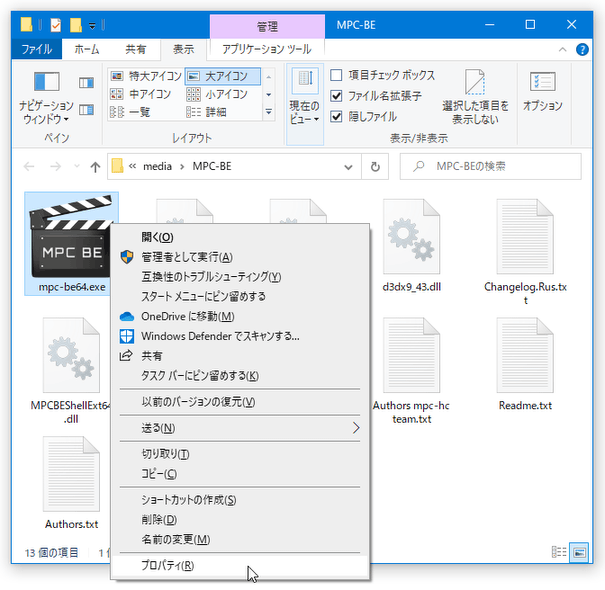The width and height of the screenshot is (605, 590).
Task: Select Authors.txt file
Action: tap(71, 483)
